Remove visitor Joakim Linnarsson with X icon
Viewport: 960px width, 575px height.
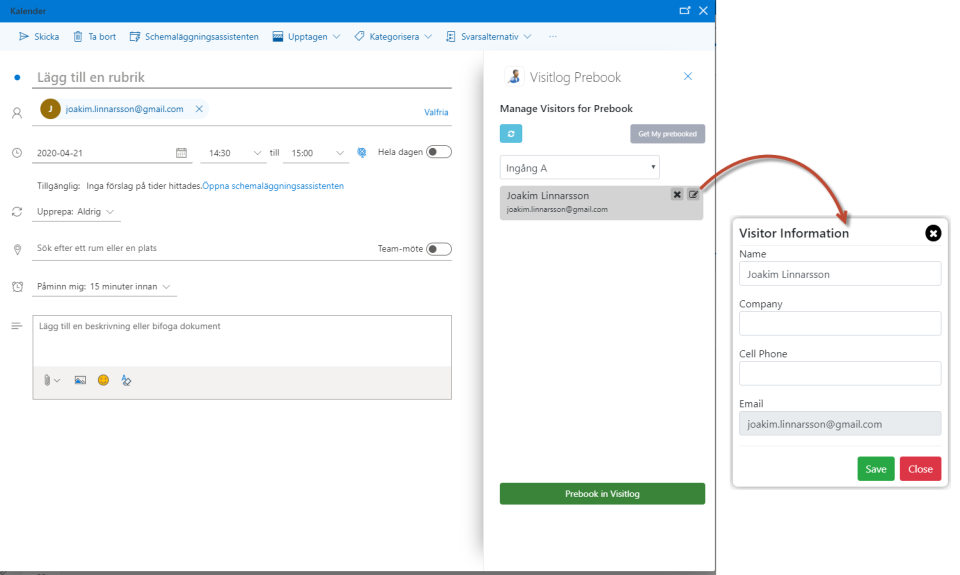pos(677,194)
